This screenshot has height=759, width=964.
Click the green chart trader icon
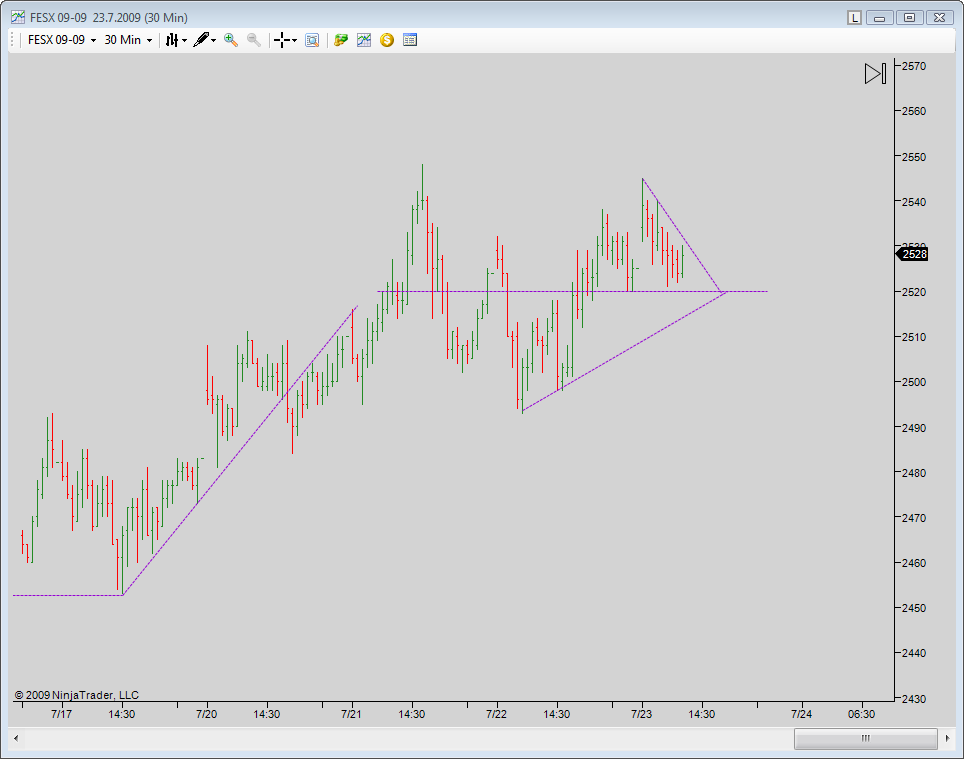(x=341, y=40)
